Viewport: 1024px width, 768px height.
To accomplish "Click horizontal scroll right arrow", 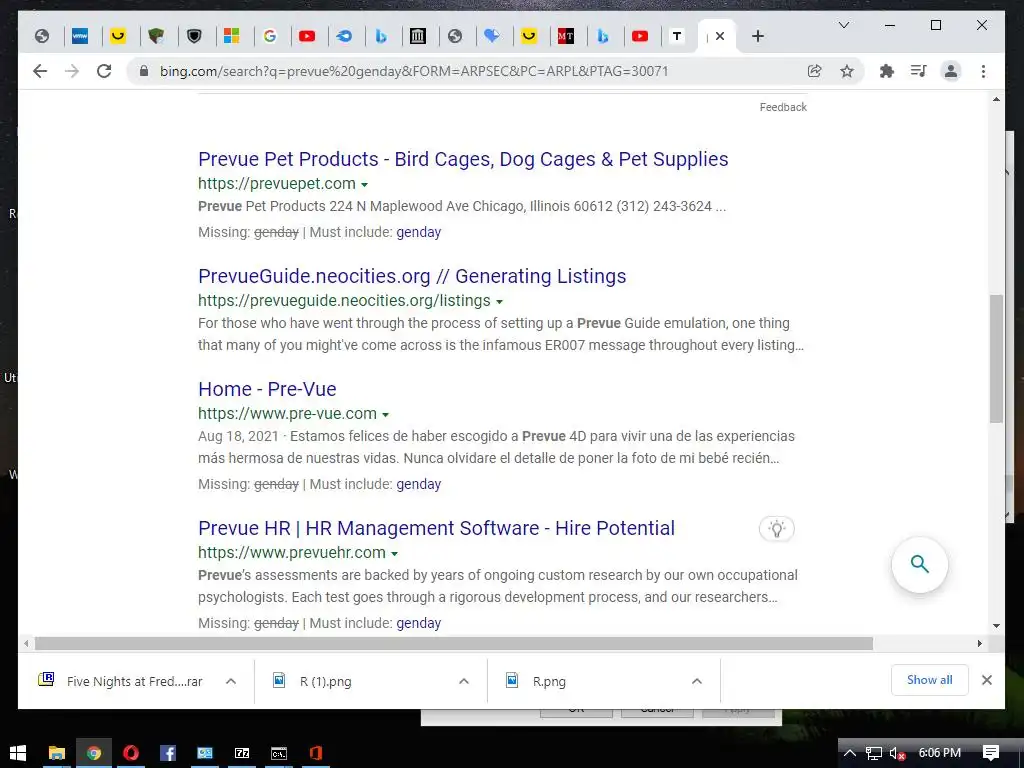I will click(980, 643).
